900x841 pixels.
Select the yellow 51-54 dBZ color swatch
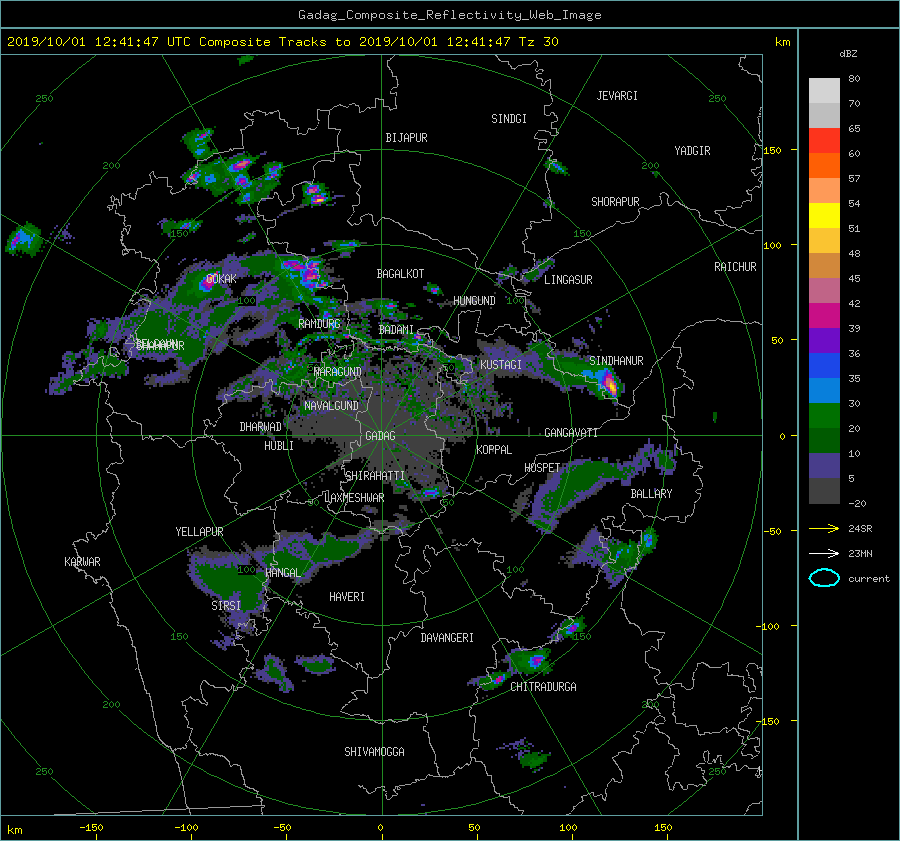pyautogui.click(x=824, y=215)
